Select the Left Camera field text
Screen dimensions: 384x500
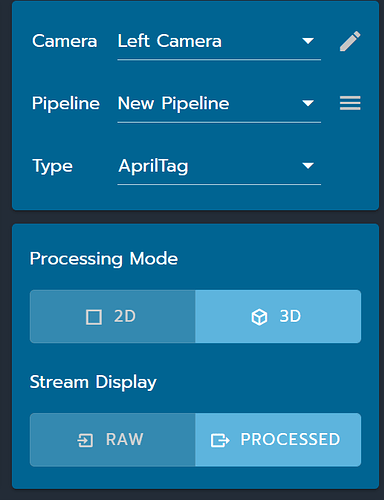[170, 41]
